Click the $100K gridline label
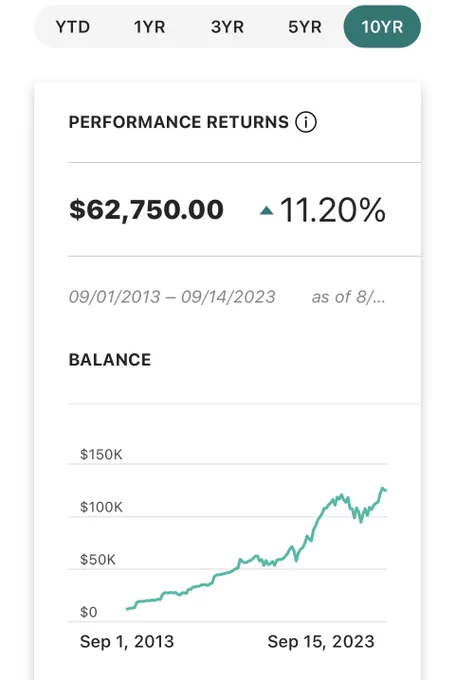Viewport: 455px width, 680px height. pyautogui.click(x=101, y=507)
